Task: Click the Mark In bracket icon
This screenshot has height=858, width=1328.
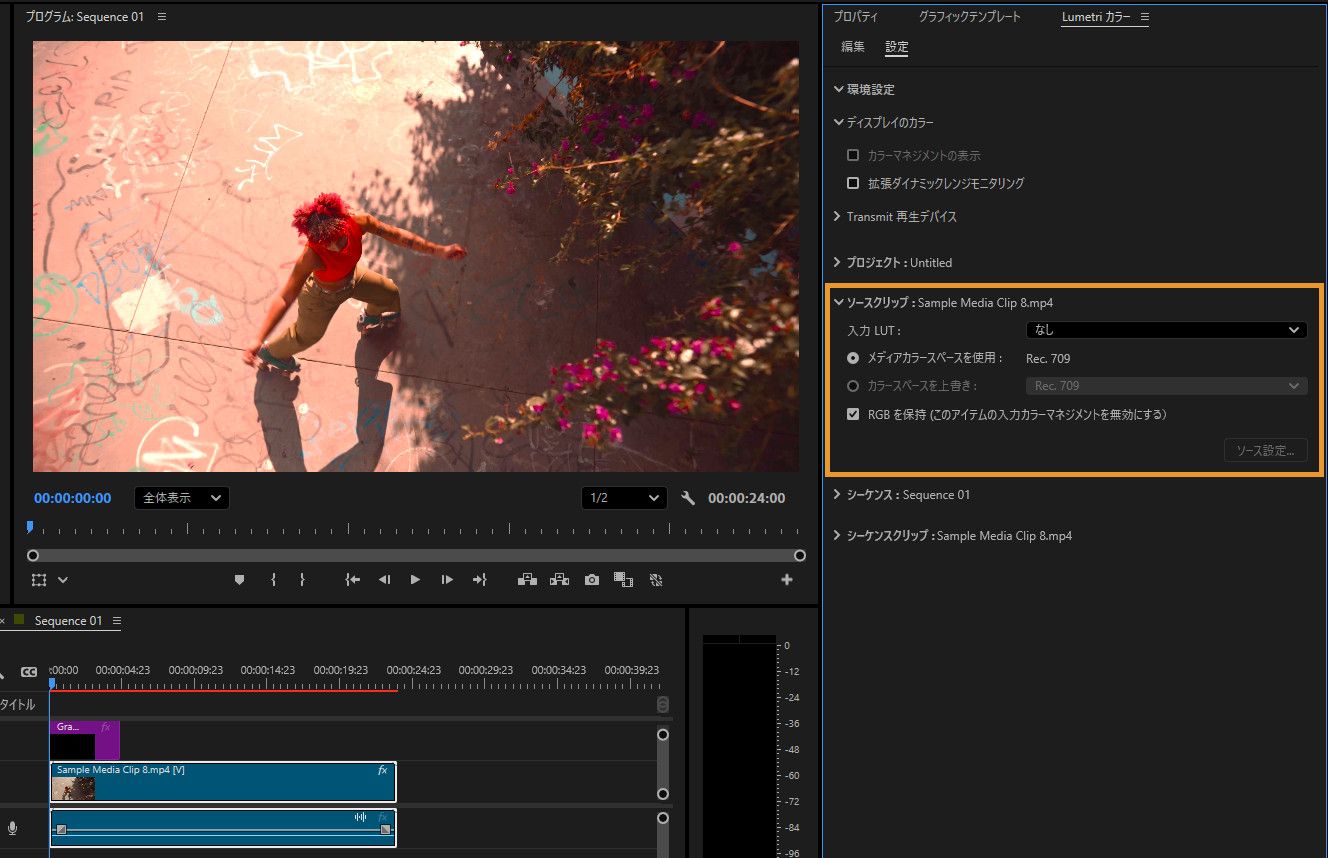Action: (273, 580)
